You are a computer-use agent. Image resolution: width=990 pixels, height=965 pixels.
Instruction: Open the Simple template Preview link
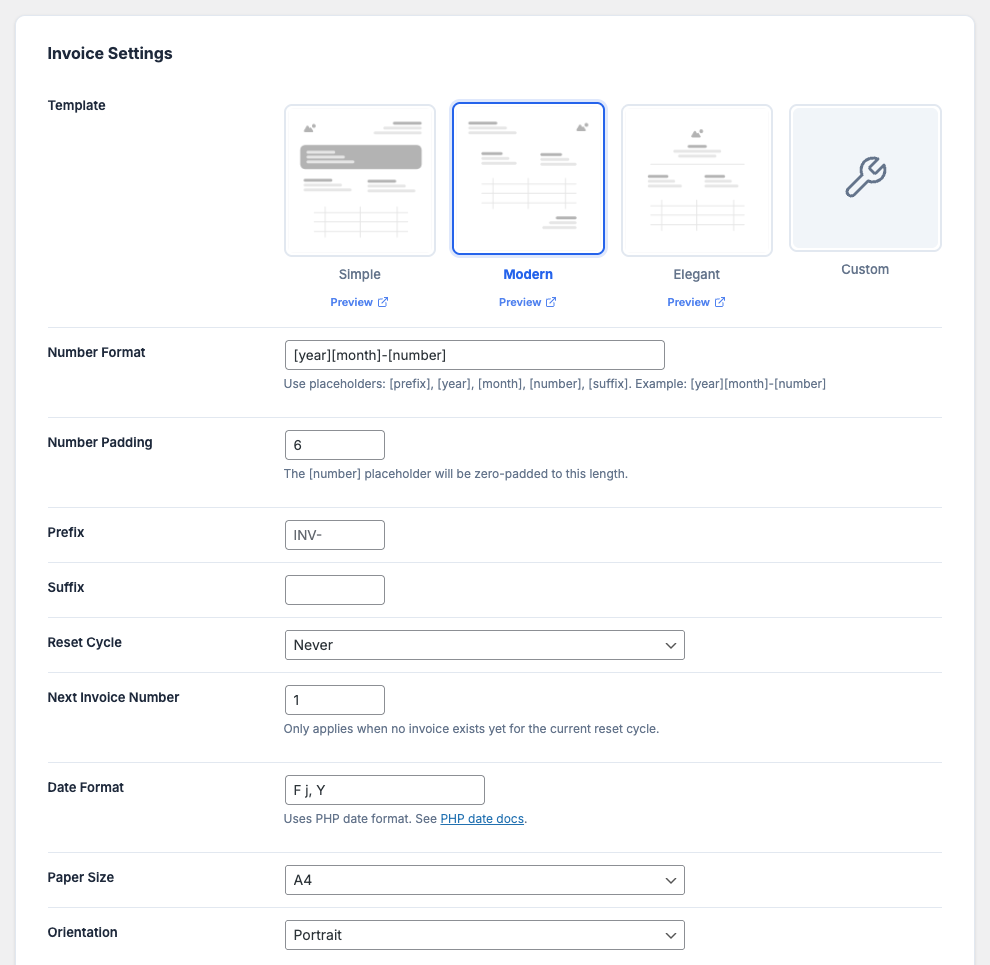click(x=351, y=302)
